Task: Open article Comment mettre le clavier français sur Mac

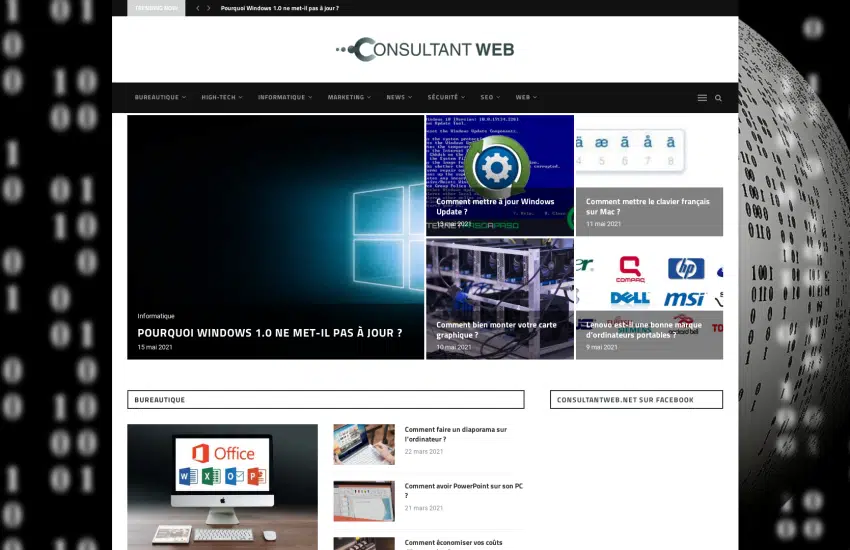Action: click(647, 206)
